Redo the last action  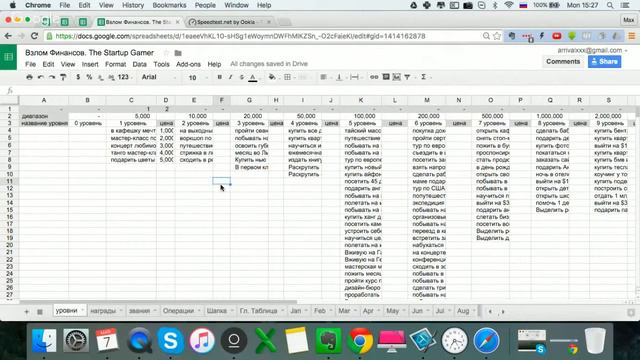pyautogui.click(x=52, y=77)
